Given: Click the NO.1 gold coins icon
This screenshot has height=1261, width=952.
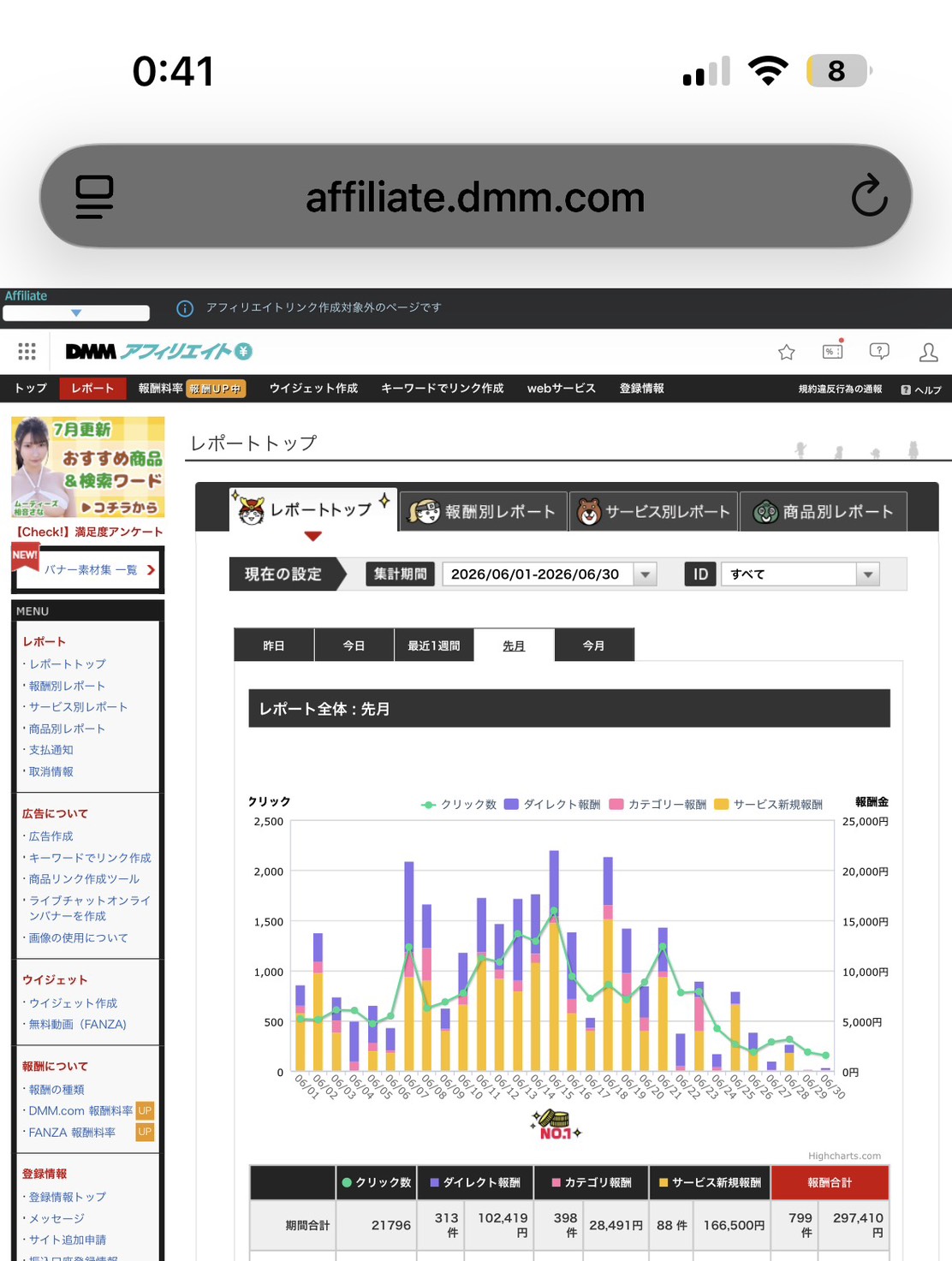Looking at the screenshot, I should pyautogui.click(x=556, y=1124).
